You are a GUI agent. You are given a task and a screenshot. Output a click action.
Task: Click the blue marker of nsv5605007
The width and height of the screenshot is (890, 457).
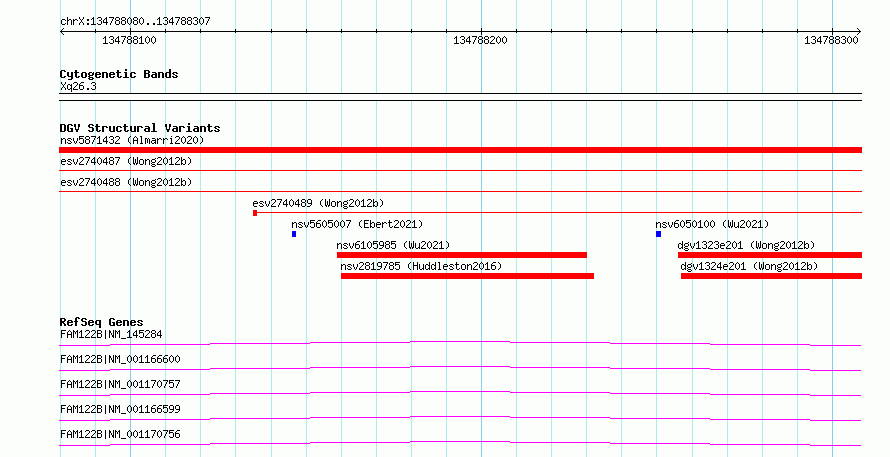[x=294, y=234]
